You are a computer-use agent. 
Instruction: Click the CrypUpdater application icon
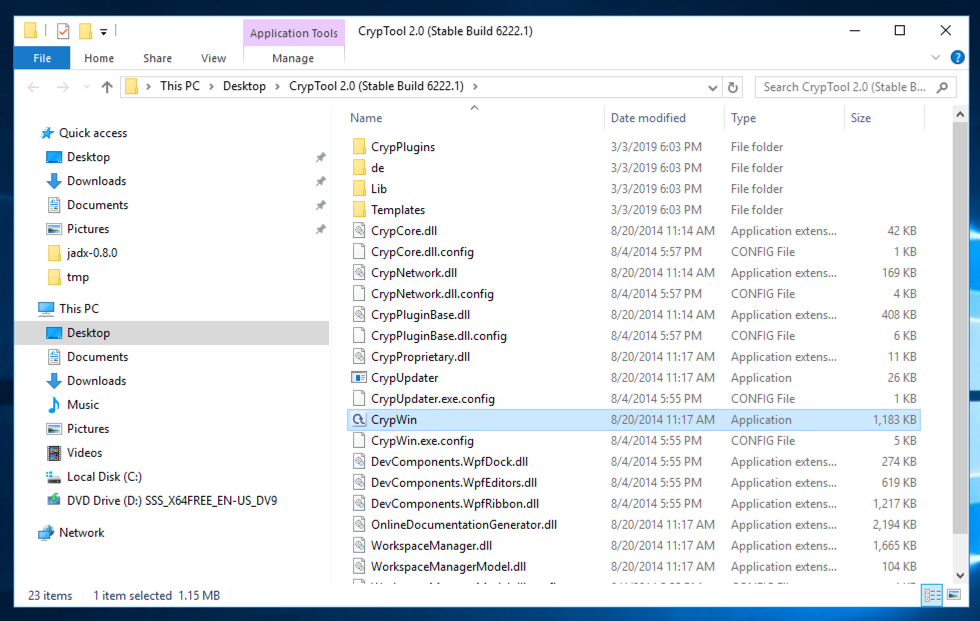[359, 378]
